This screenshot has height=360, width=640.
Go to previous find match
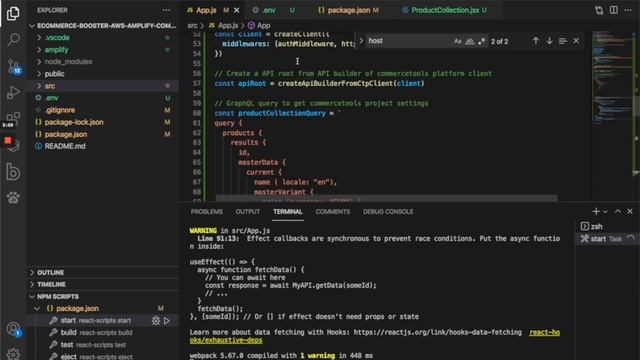pyautogui.click(x=536, y=41)
